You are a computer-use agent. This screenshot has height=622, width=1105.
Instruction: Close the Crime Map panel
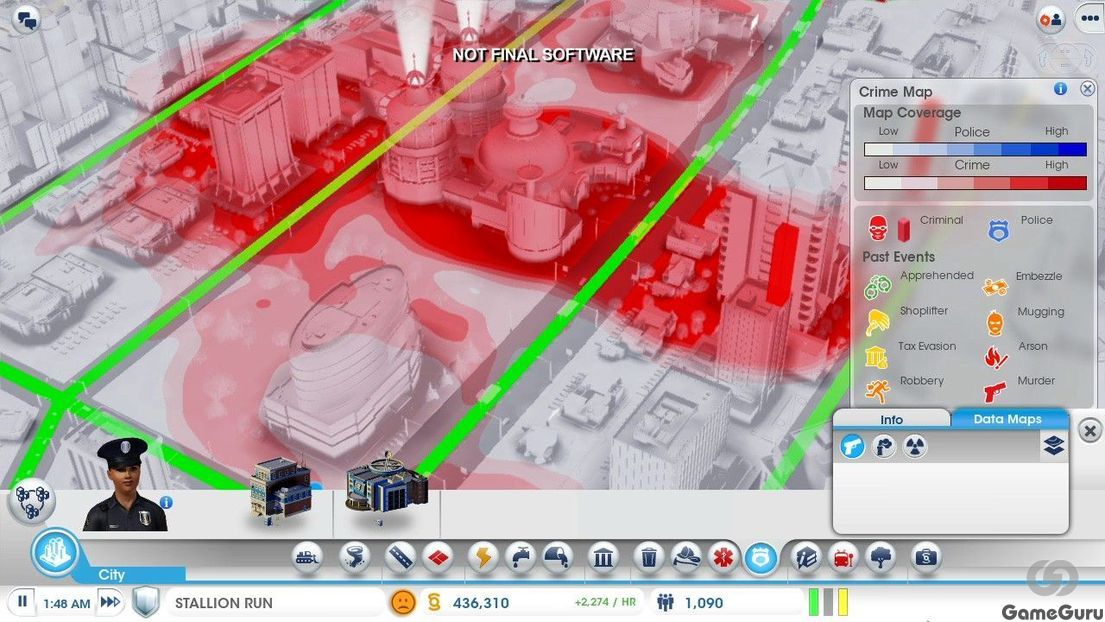tap(1087, 88)
